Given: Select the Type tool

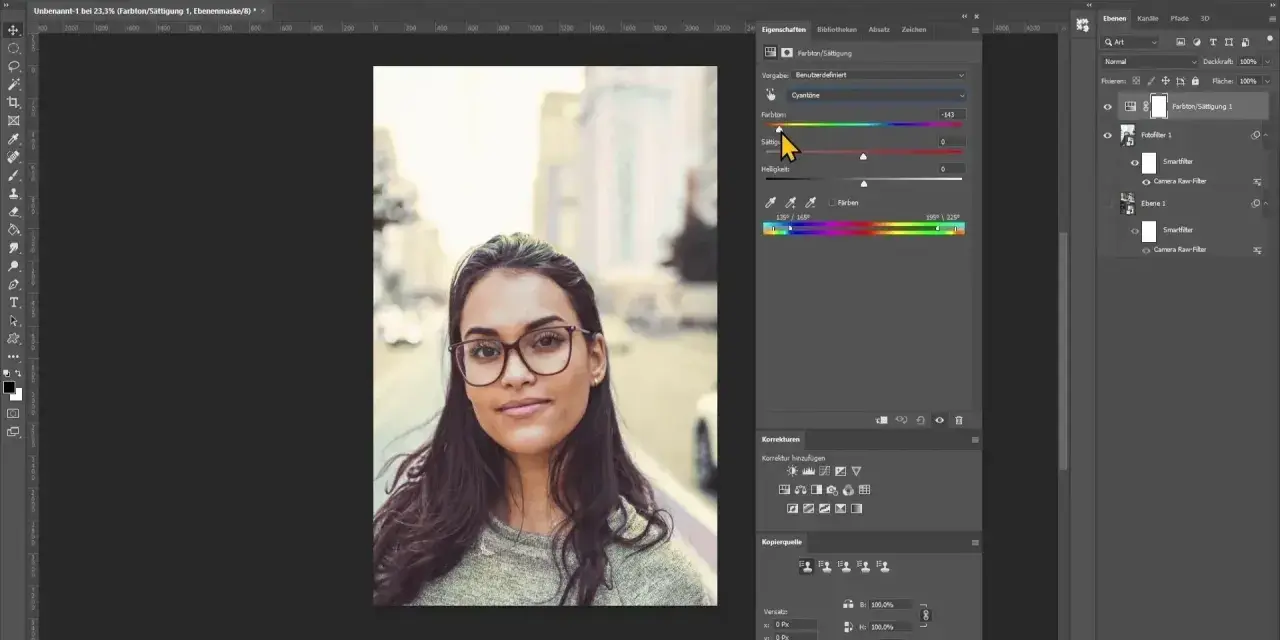Looking at the screenshot, I should [13, 302].
